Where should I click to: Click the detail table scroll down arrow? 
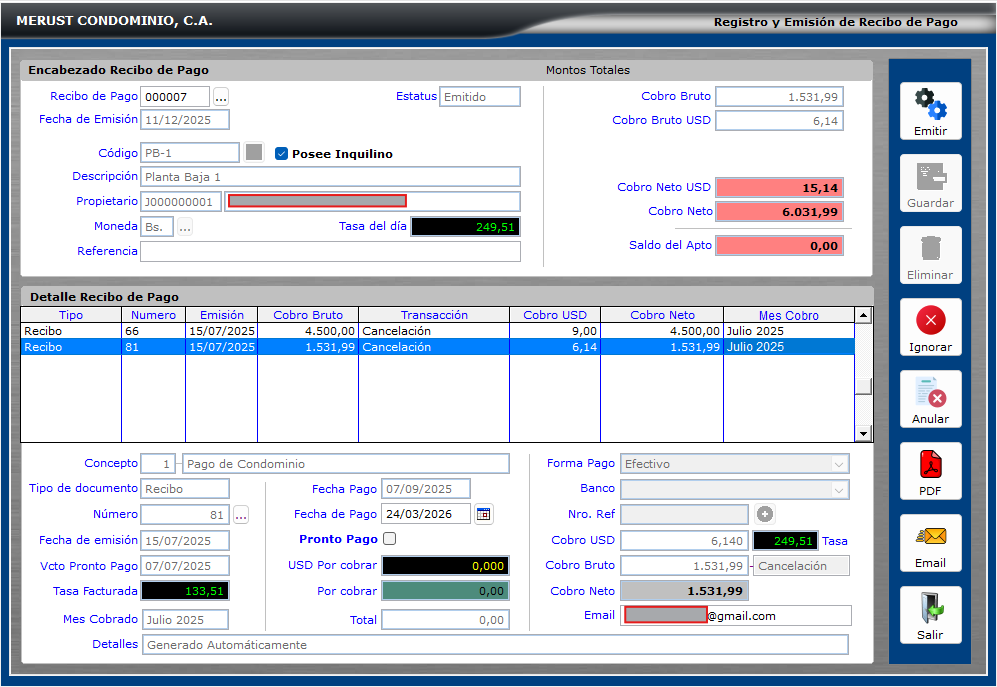pyautogui.click(x=864, y=433)
